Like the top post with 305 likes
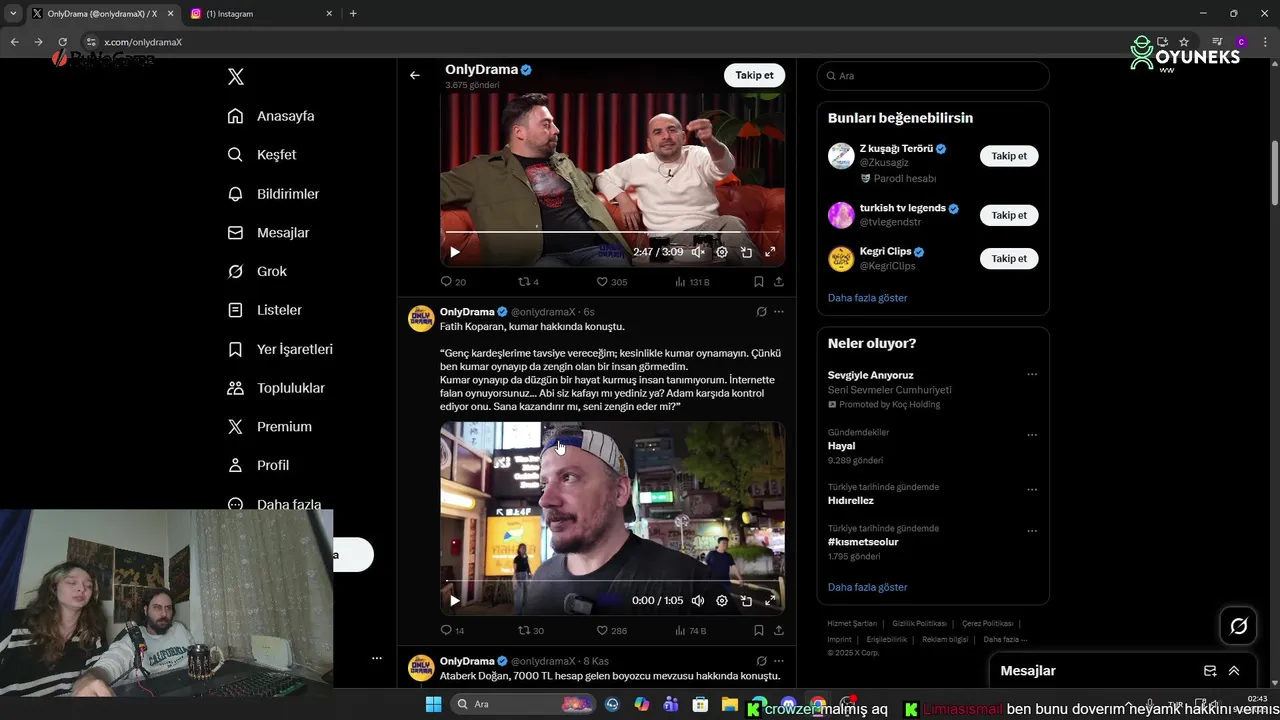Image resolution: width=1280 pixels, height=720 pixels. pyautogui.click(x=611, y=282)
